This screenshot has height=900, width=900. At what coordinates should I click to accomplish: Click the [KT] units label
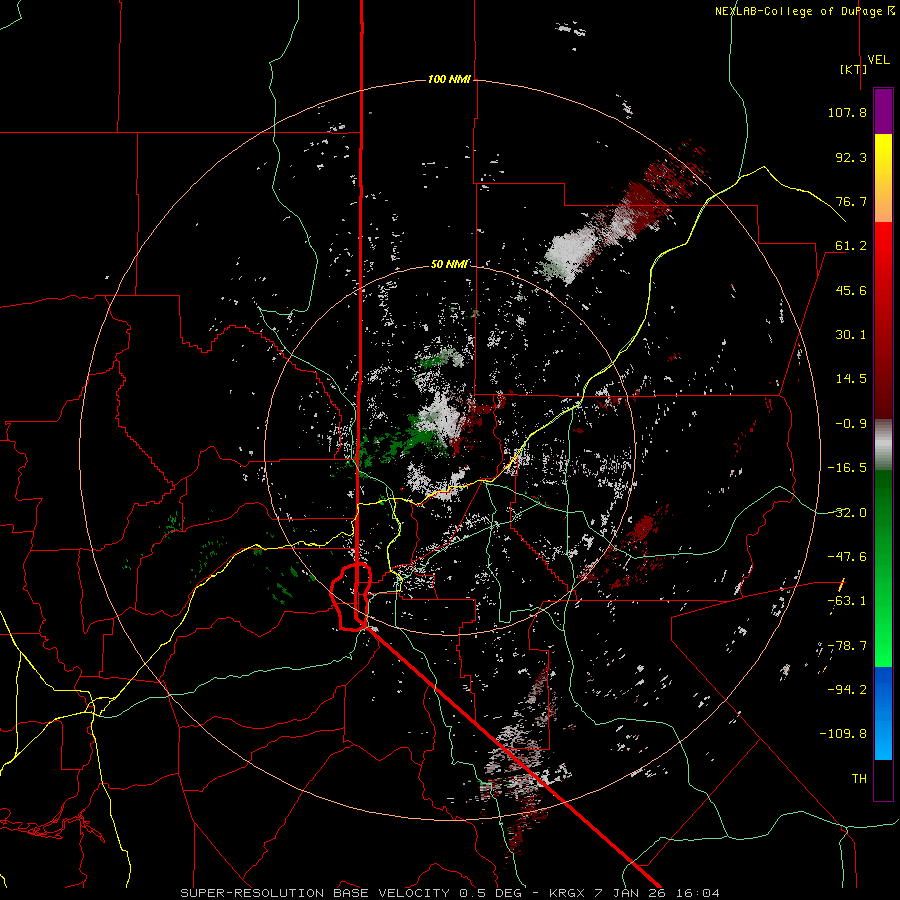854,69
